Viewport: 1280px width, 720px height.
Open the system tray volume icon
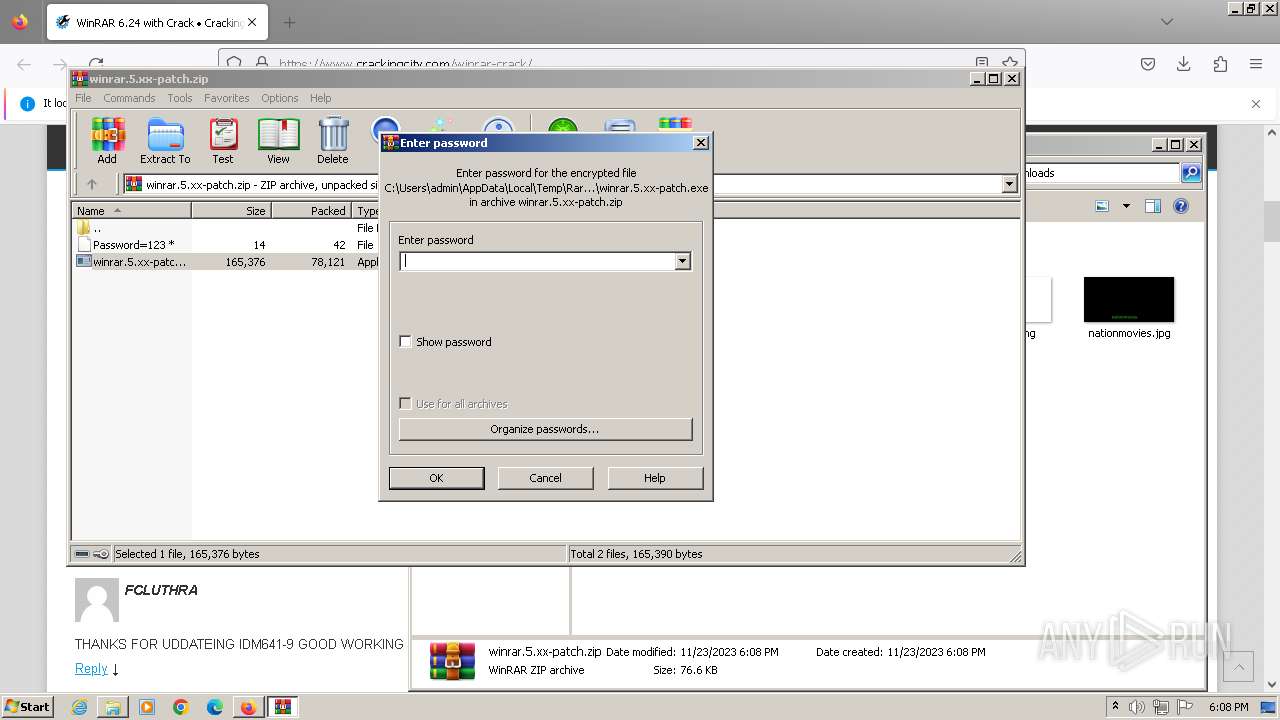tap(1137, 707)
